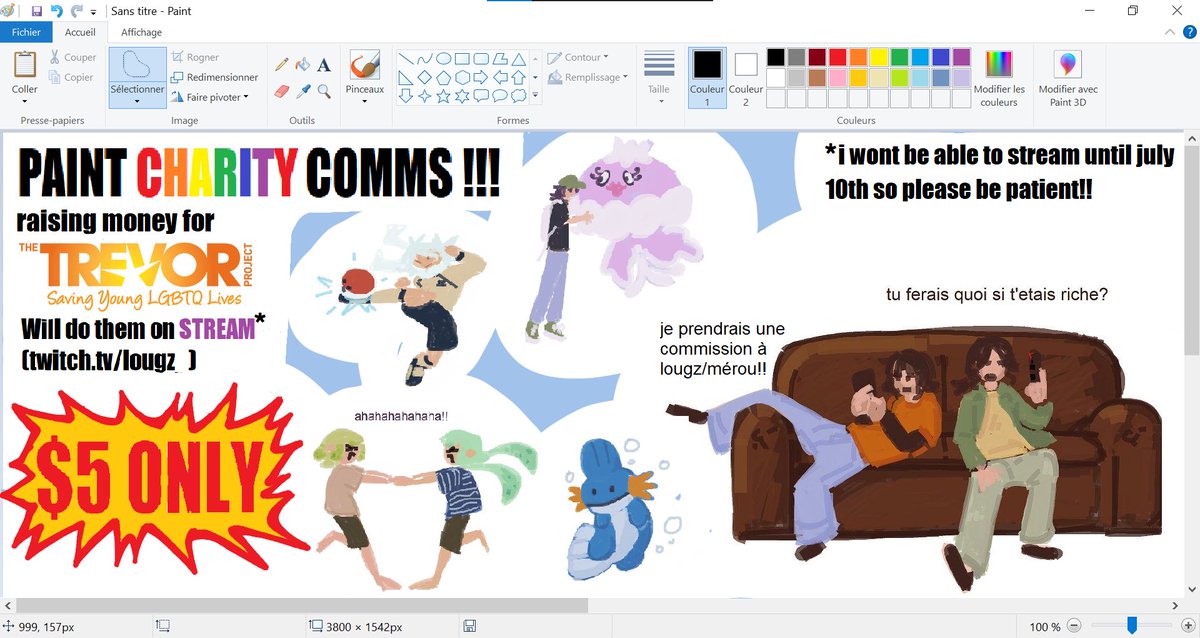Choose the Oval shape
The image size is (1200, 638).
pyautogui.click(x=444, y=58)
